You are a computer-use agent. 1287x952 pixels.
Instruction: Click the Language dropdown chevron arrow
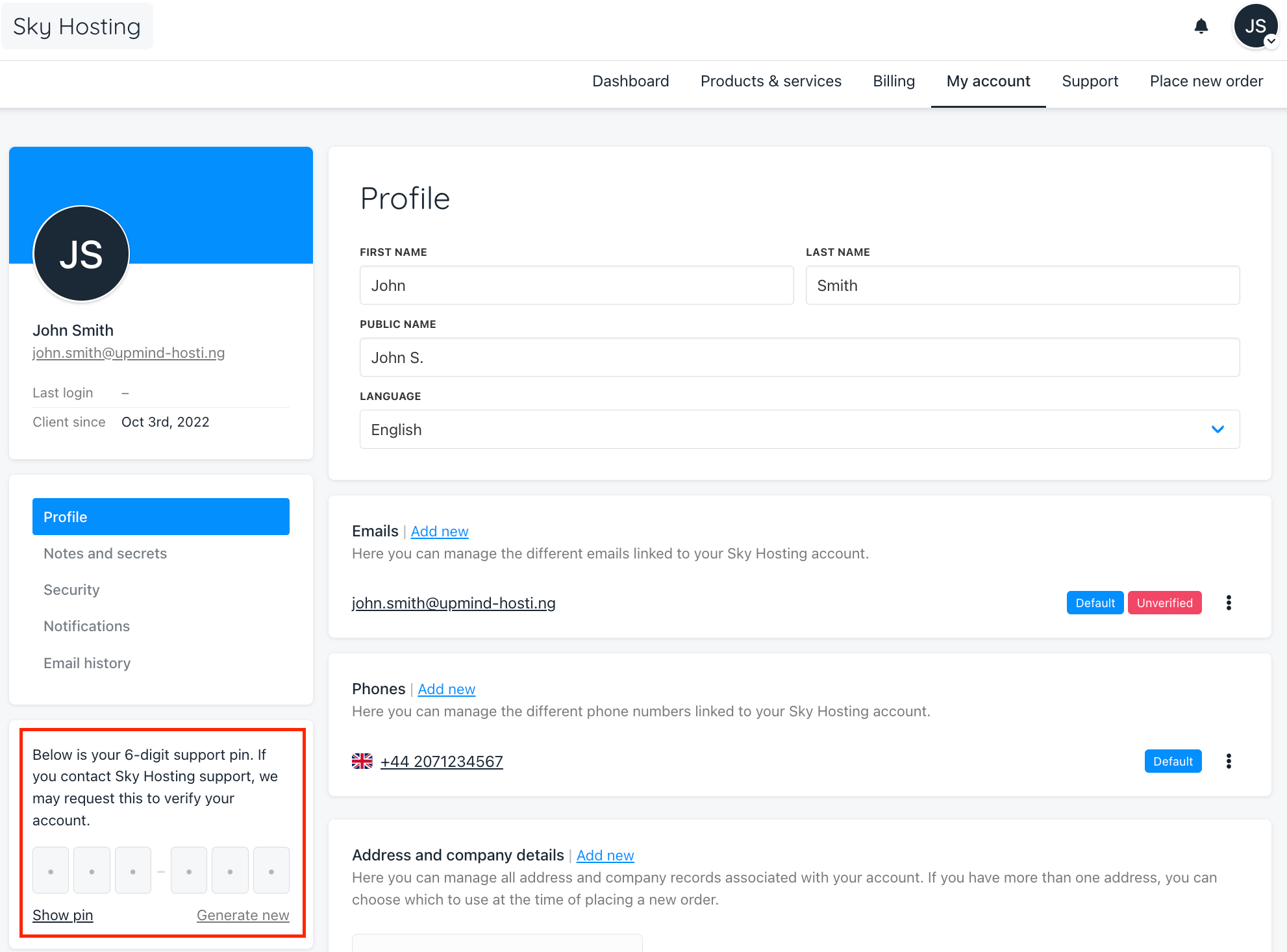(1218, 429)
